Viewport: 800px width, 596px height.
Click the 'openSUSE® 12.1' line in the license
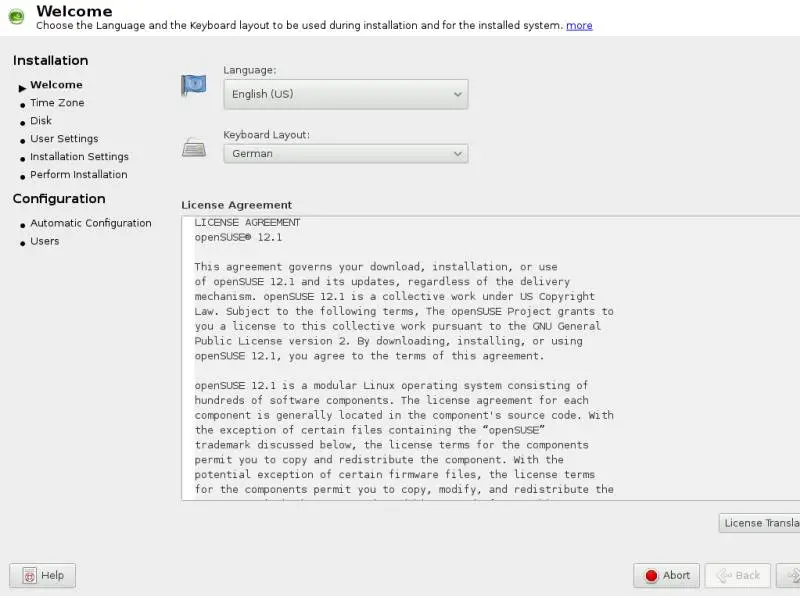point(238,237)
